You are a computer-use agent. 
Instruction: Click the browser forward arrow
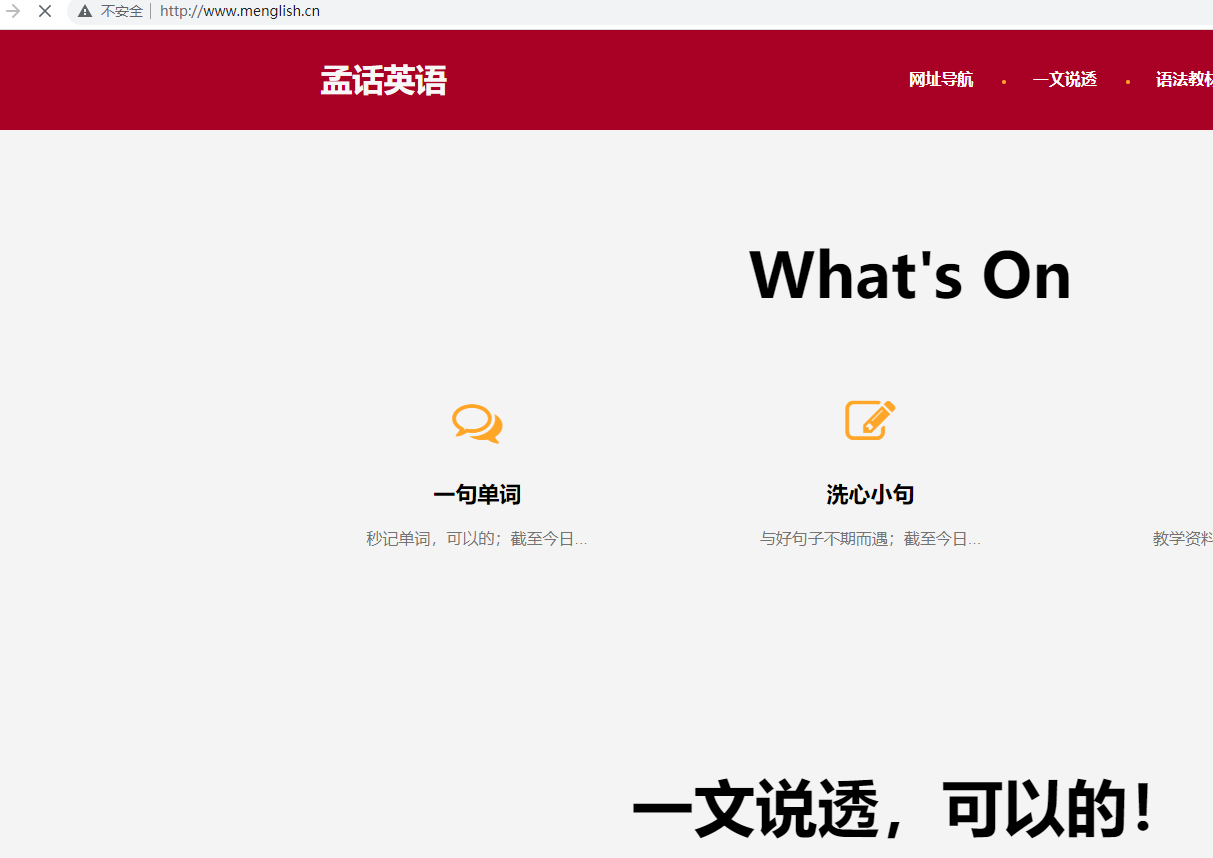13,11
